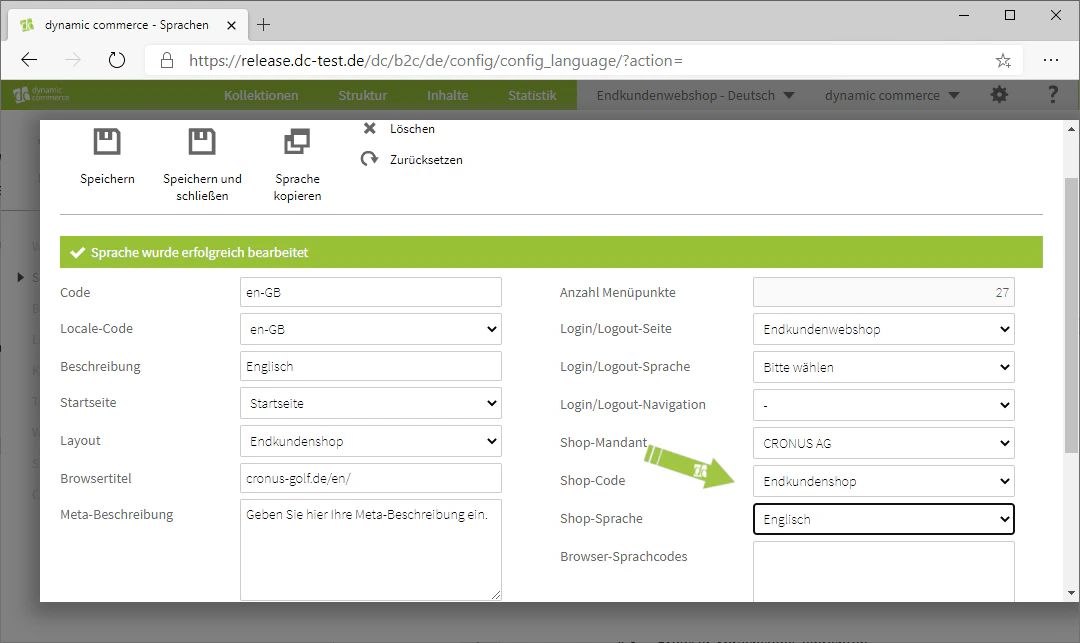Screen dimensions: 1080x643
Task: View site info lock icon
Action: [167, 61]
